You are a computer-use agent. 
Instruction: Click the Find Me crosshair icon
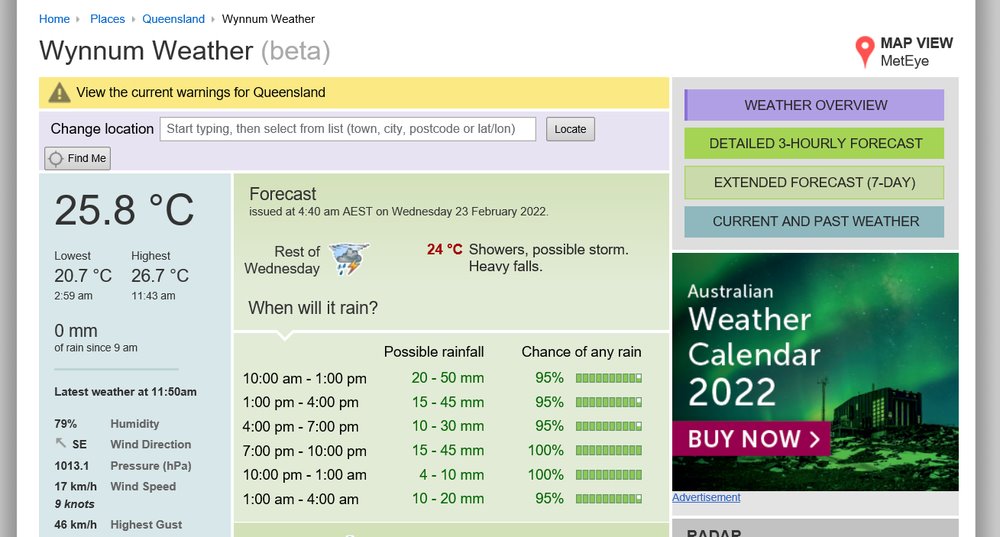[x=56, y=158]
